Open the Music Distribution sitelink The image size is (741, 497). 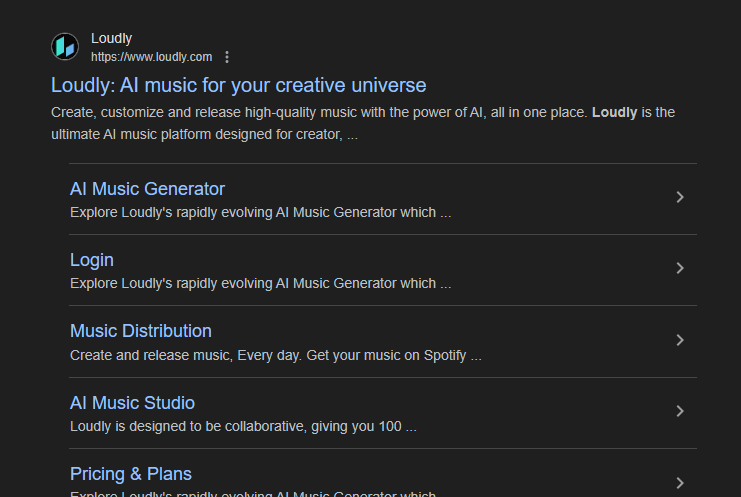coord(141,331)
